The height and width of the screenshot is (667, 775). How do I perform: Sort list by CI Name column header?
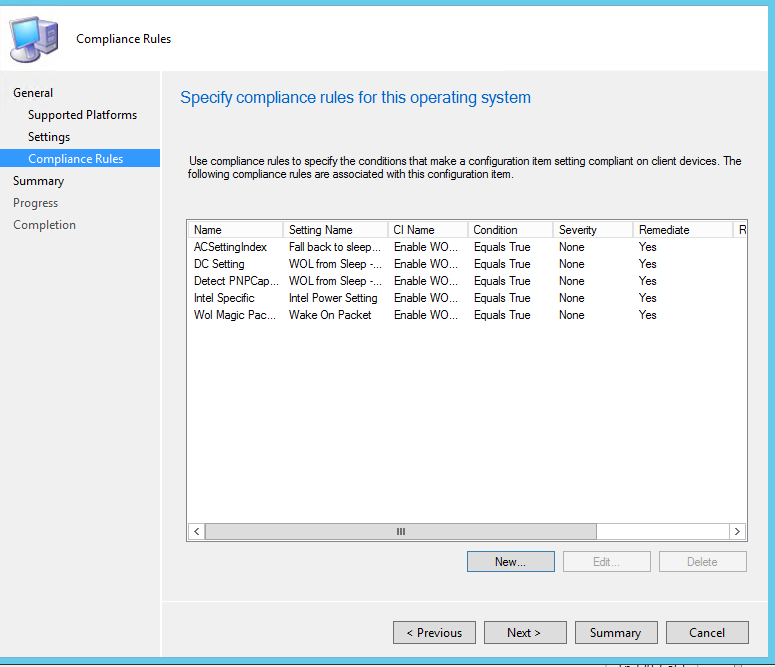pos(428,230)
